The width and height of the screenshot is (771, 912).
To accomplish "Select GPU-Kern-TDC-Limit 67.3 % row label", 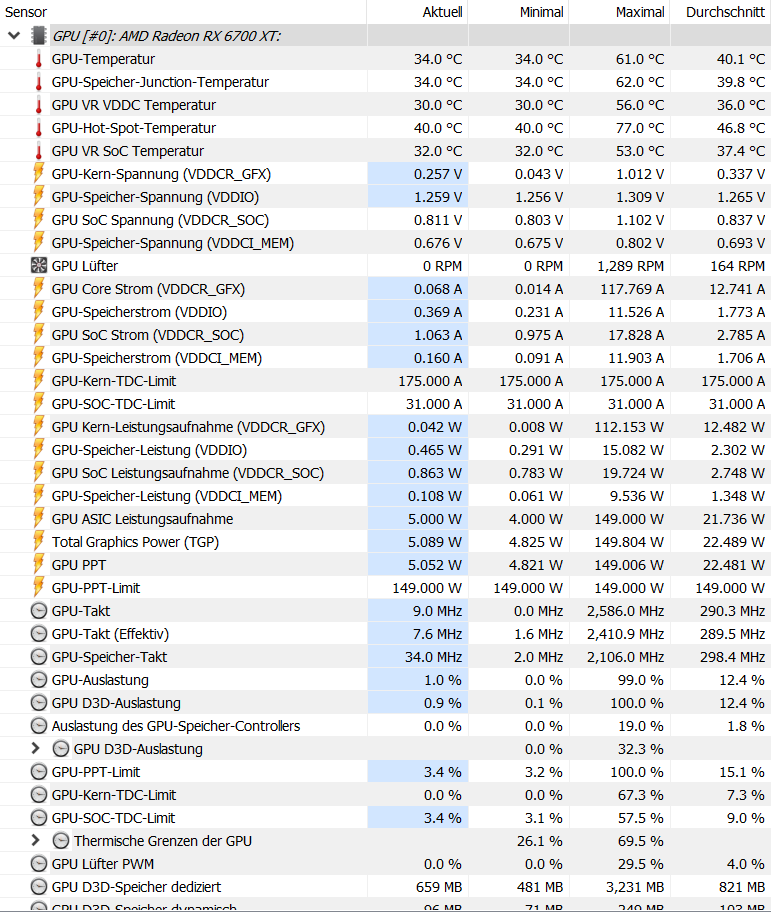I will (113, 795).
